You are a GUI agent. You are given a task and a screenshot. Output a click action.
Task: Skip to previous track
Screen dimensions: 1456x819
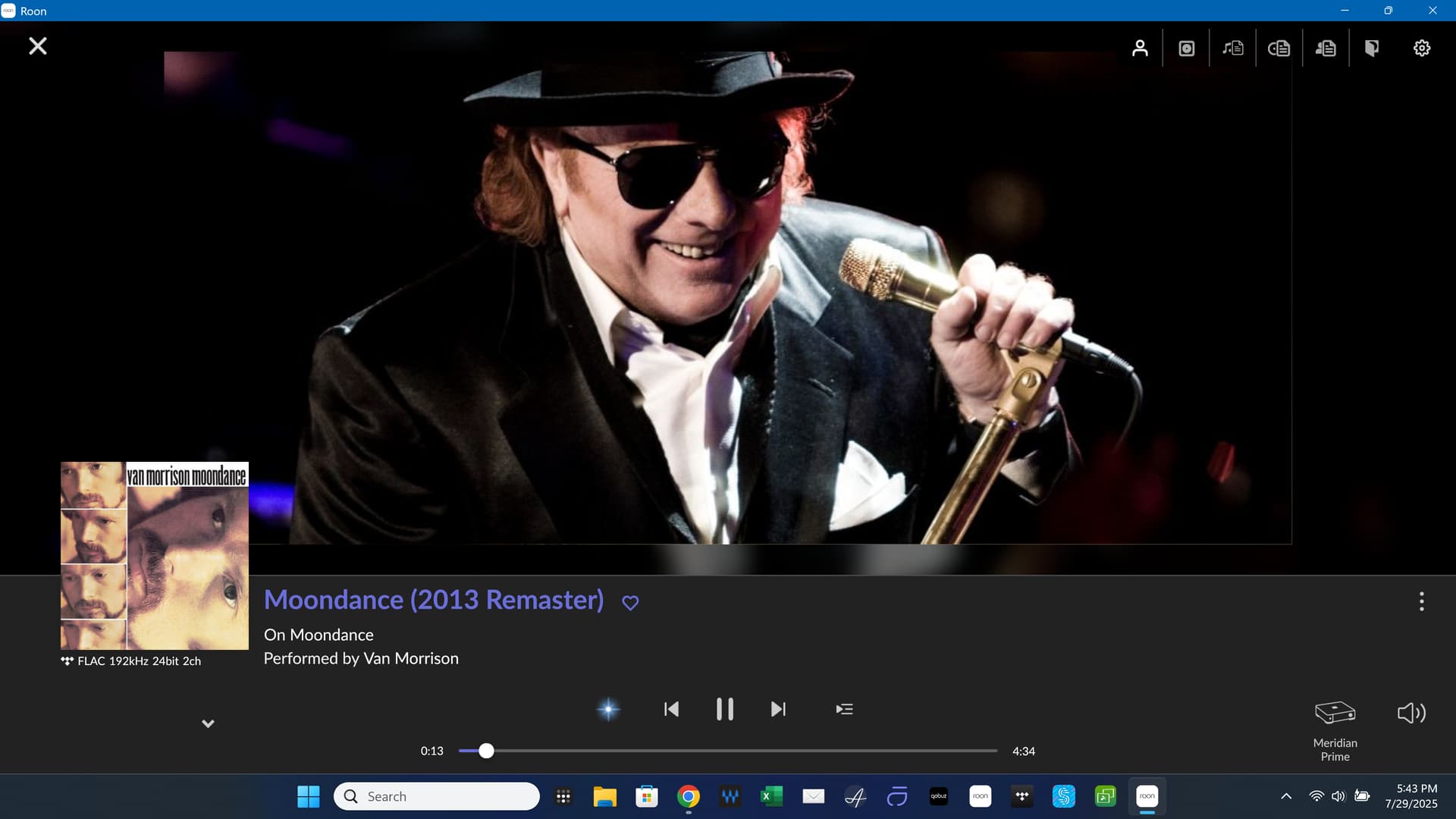click(671, 709)
